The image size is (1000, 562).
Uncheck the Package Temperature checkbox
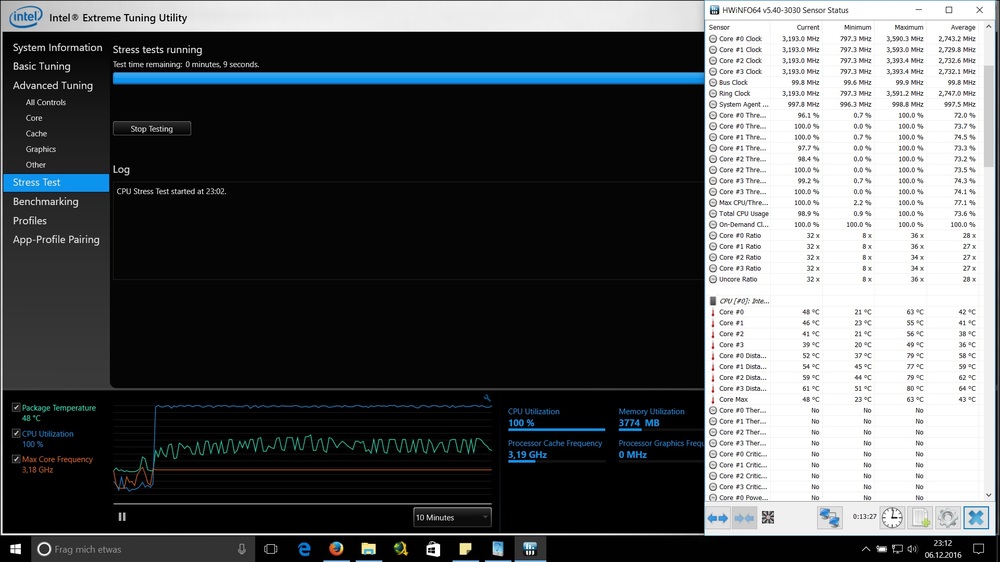pos(16,408)
